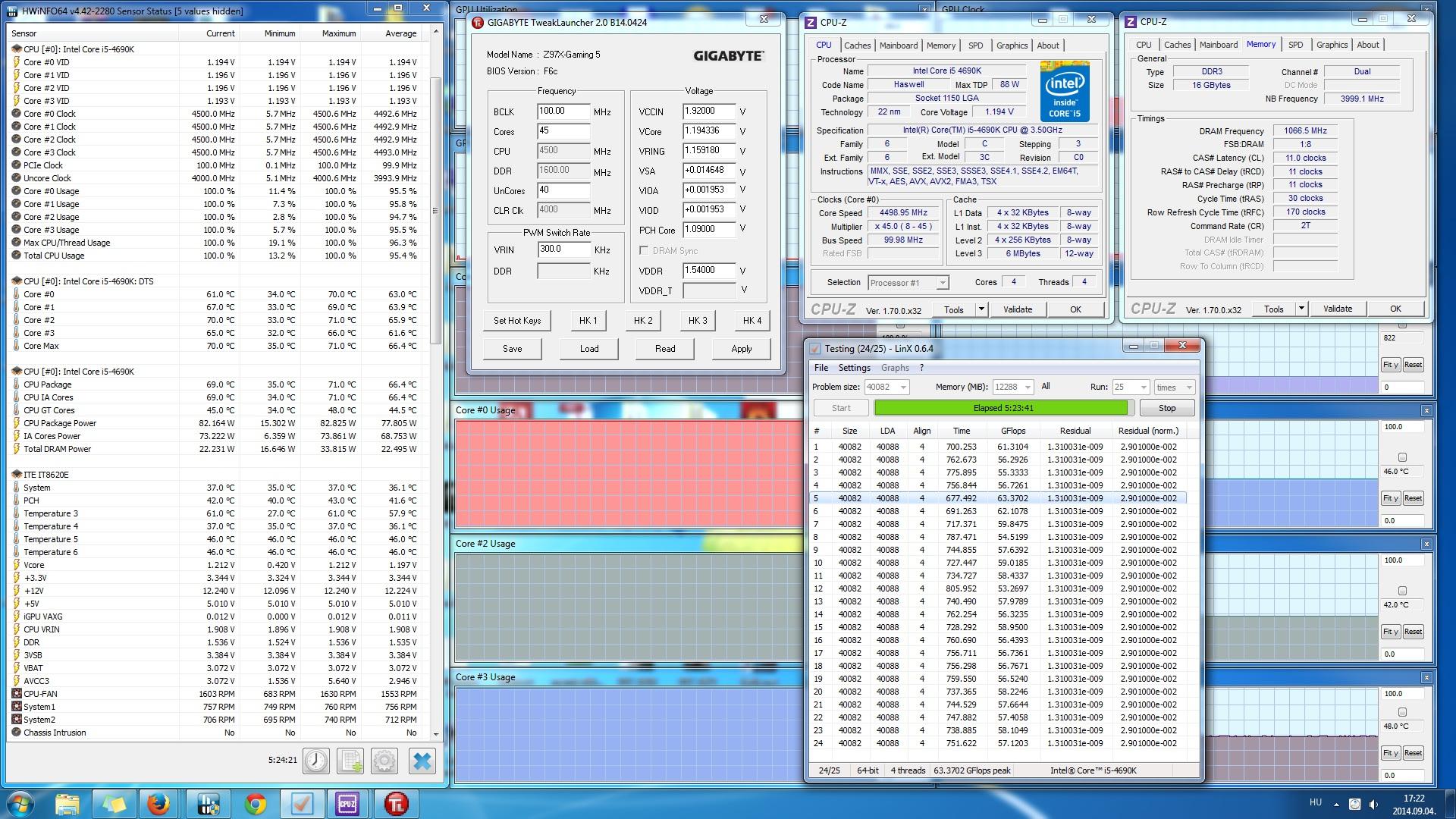Click the VCore voltage field
The height and width of the screenshot is (819, 1456).
709,131
